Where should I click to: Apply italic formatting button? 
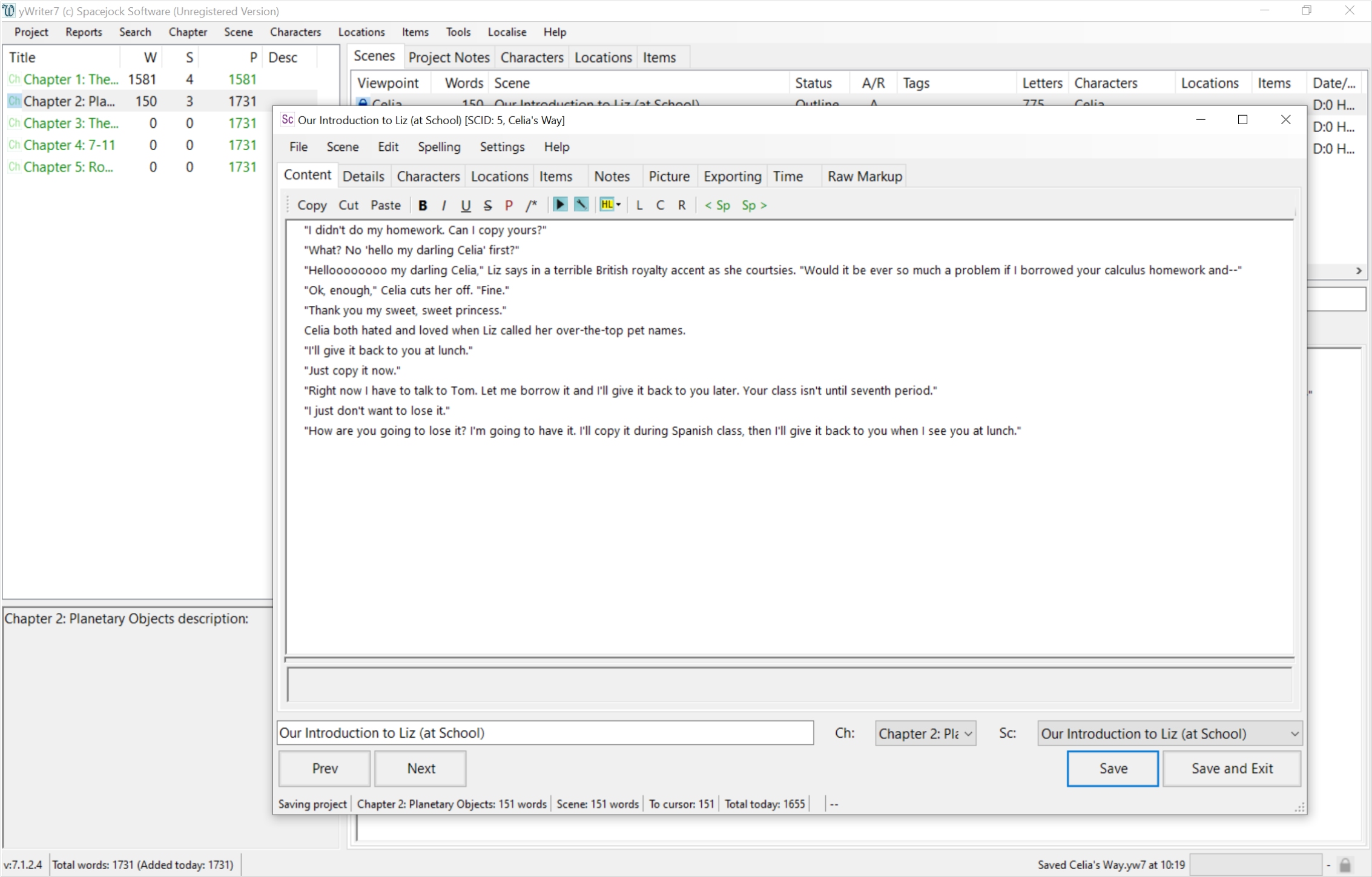[x=444, y=205]
